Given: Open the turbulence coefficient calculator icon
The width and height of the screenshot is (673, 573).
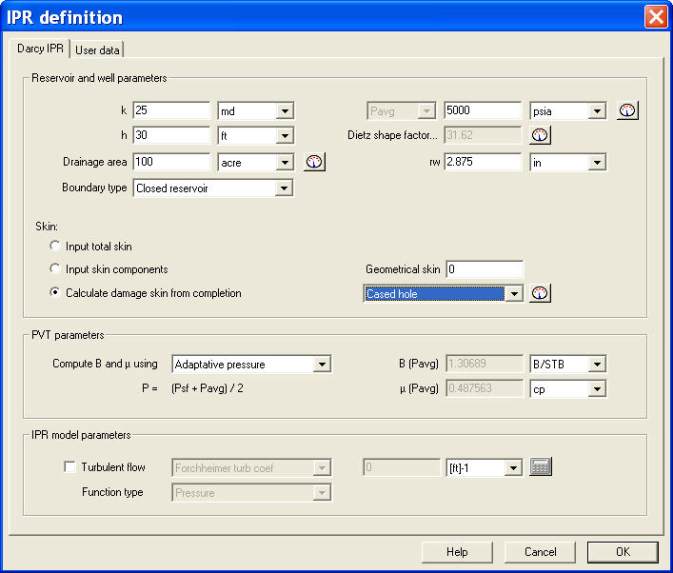Looking at the screenshot, I should (541, 467).
